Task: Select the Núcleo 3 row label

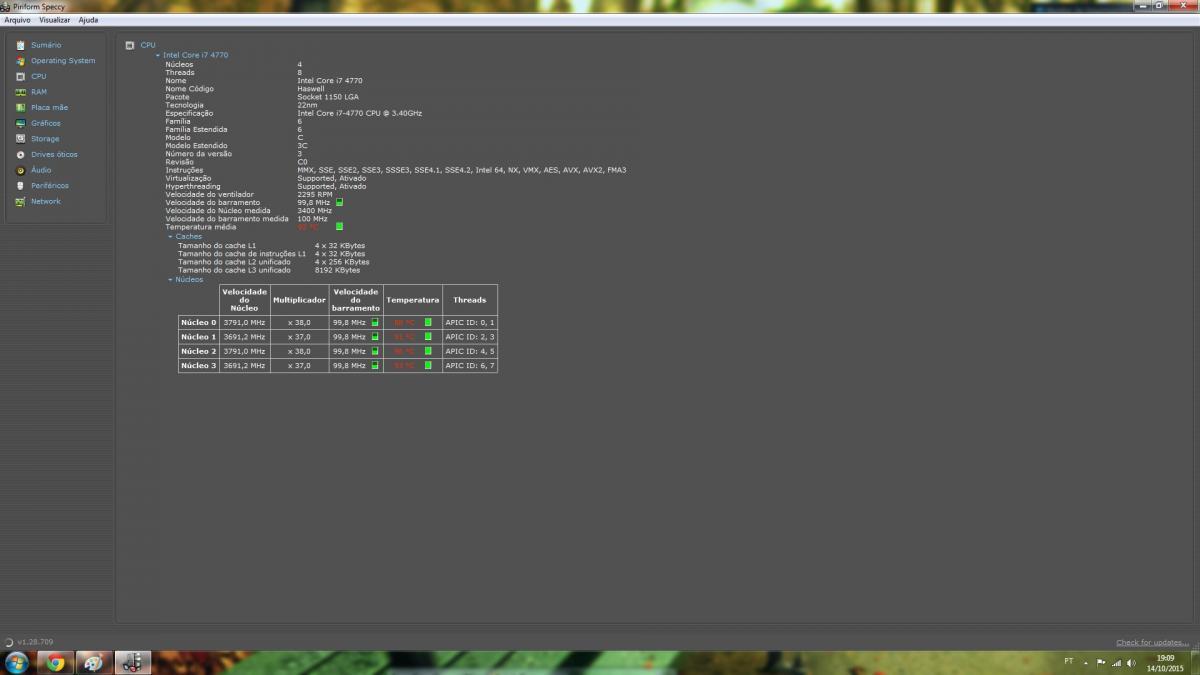Action: pos(199,366)
